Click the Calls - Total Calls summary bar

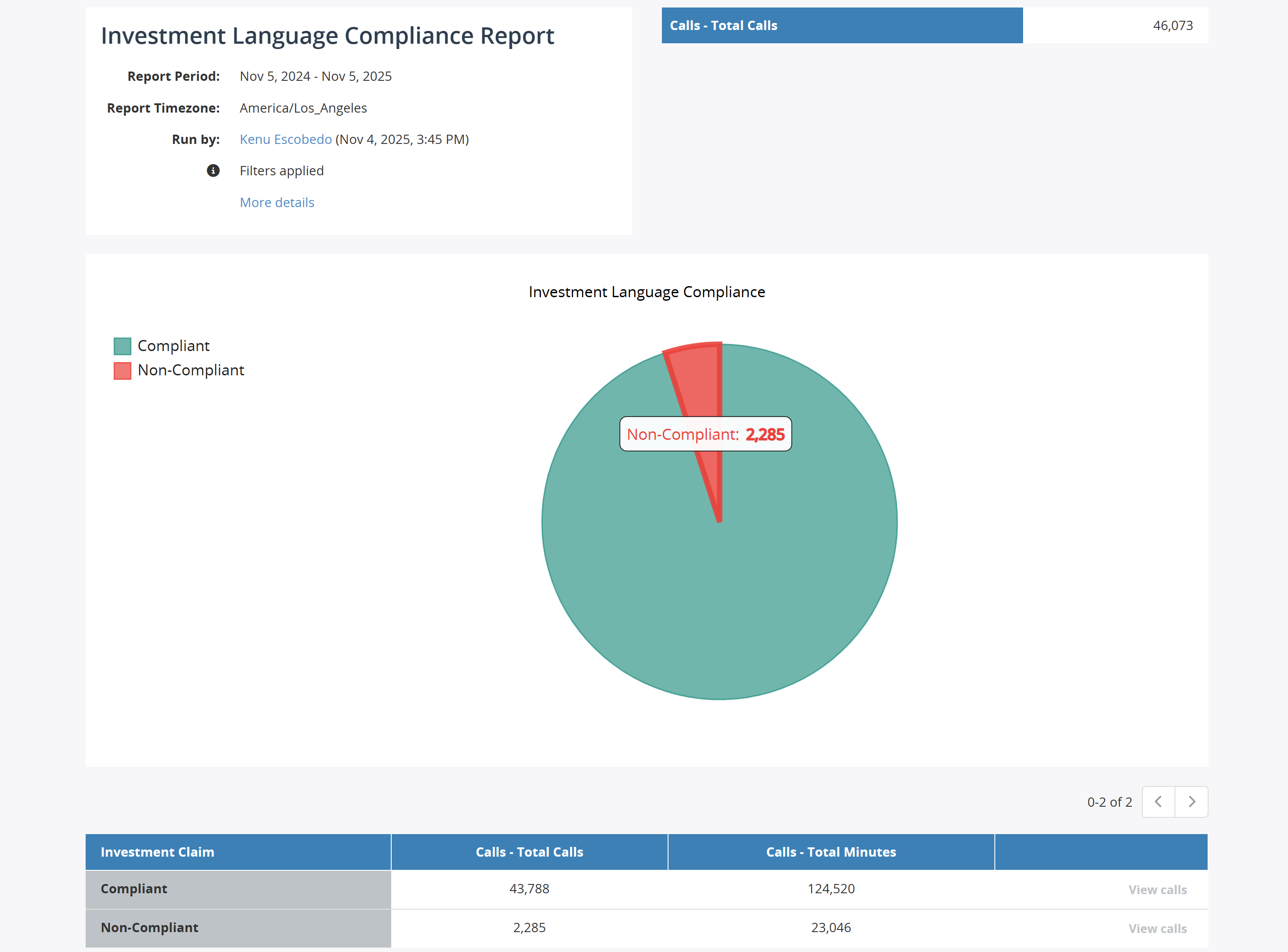tap(842, 25)
